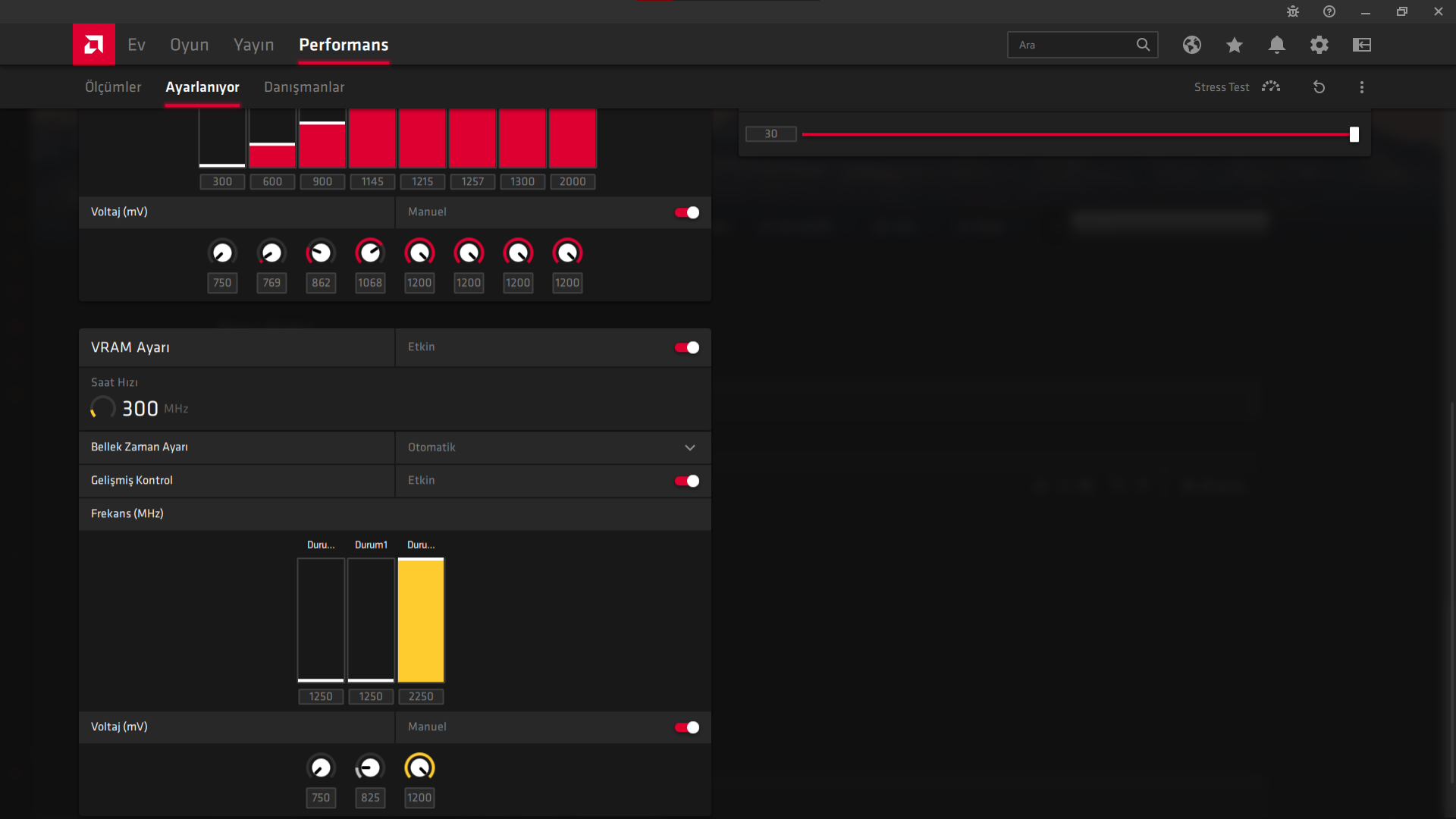Screen dimensions: 1456x819
Task: Open favorites star icon
Action: pyautogui.click(x=1234, y=45)
